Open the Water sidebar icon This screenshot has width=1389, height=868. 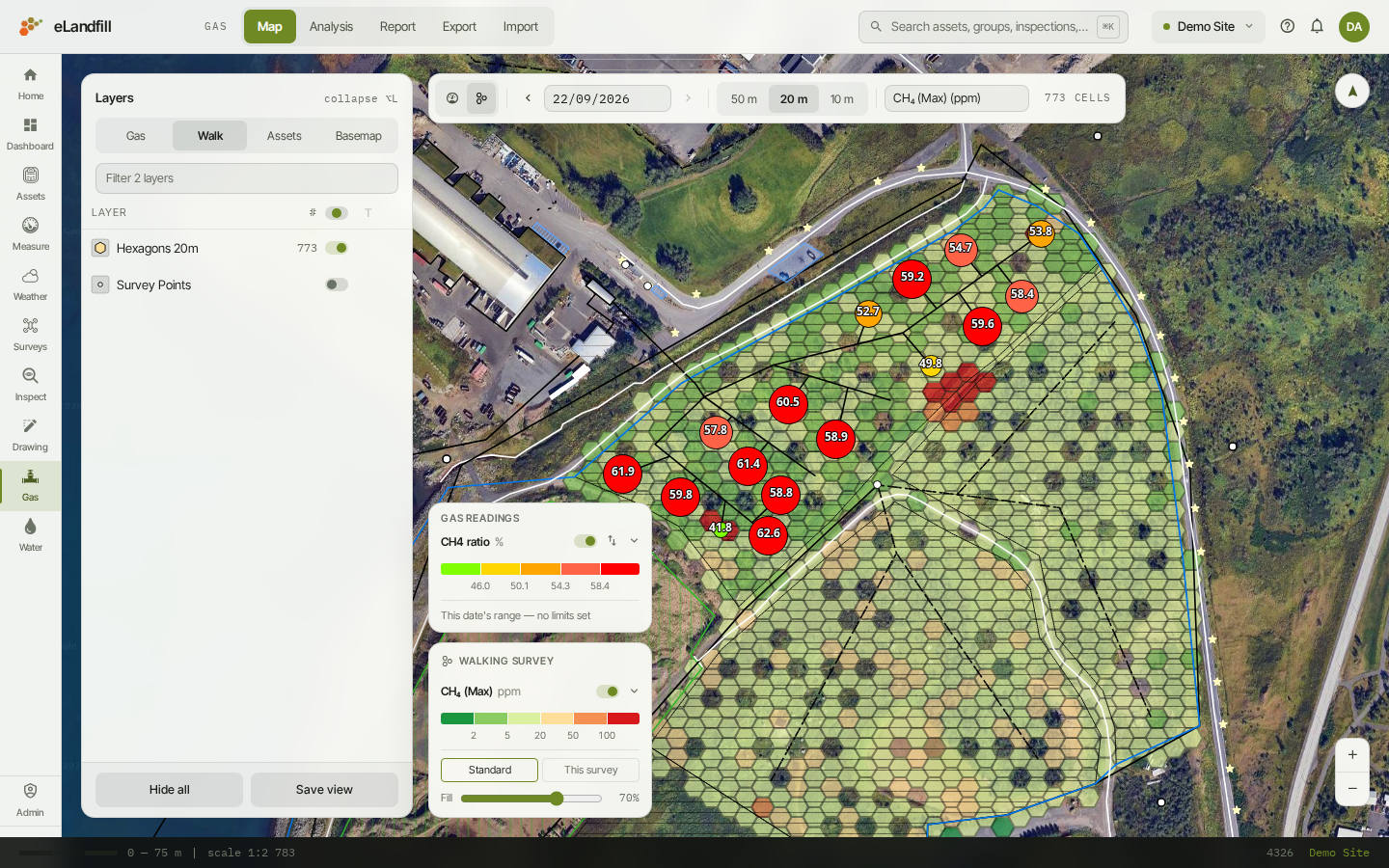point(30,535)
